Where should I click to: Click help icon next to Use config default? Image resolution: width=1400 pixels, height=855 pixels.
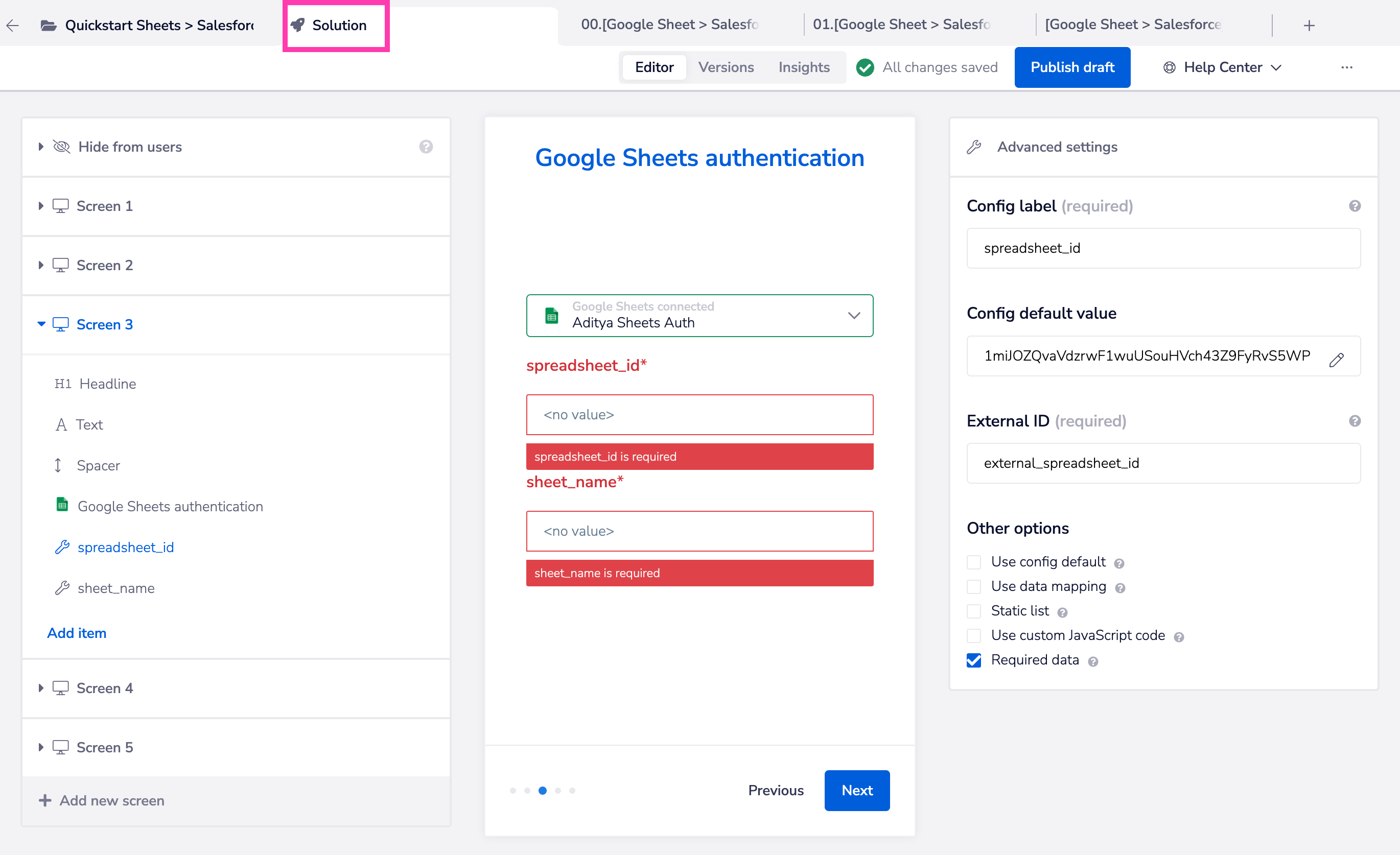tap(1119, 563)
